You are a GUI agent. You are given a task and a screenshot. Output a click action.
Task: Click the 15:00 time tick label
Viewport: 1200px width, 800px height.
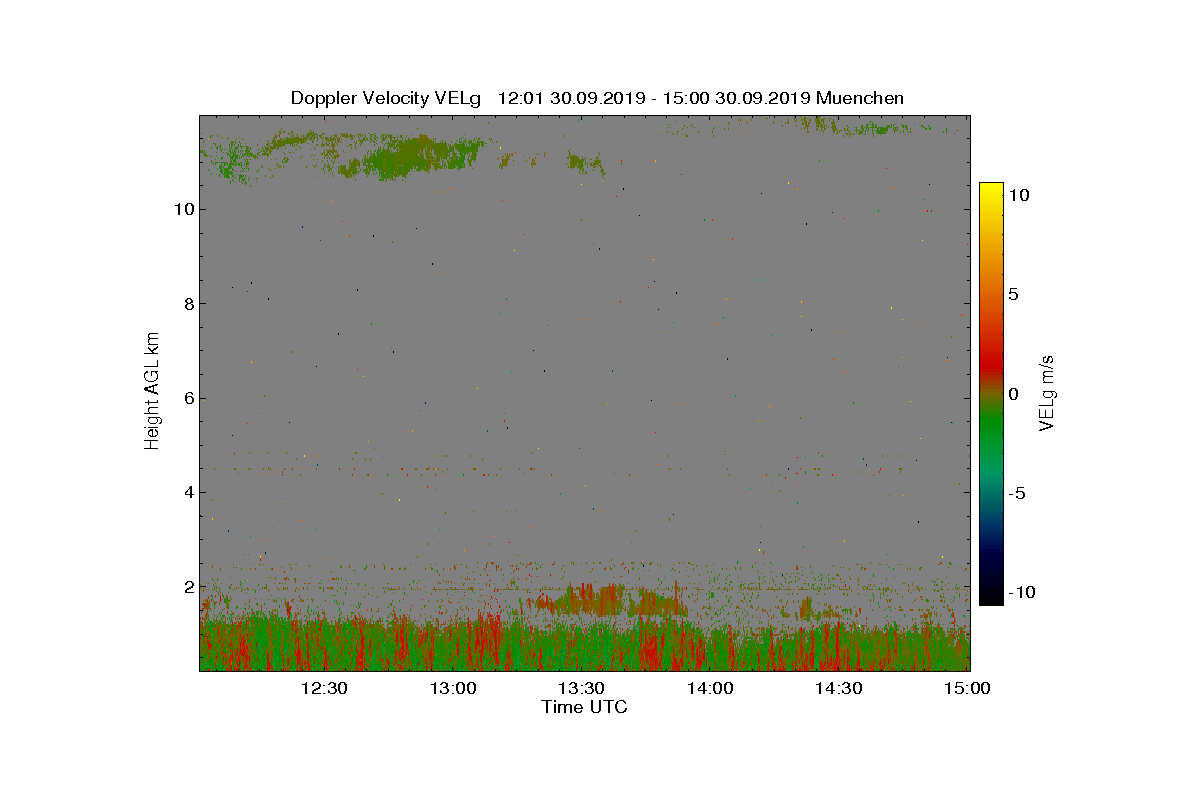click(x=967, y=688)
